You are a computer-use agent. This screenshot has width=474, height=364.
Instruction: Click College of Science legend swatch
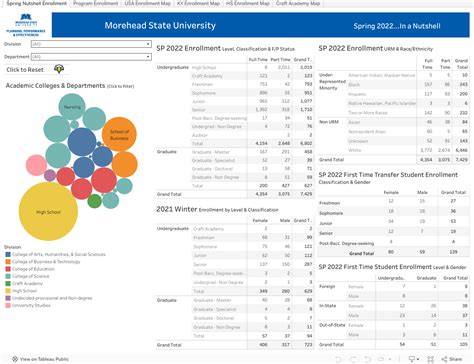coord(8,276)
